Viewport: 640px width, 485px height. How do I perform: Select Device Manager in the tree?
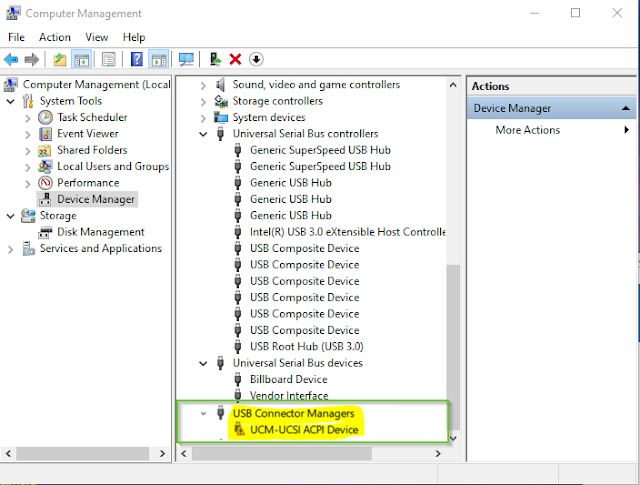[x=96, y=199]
